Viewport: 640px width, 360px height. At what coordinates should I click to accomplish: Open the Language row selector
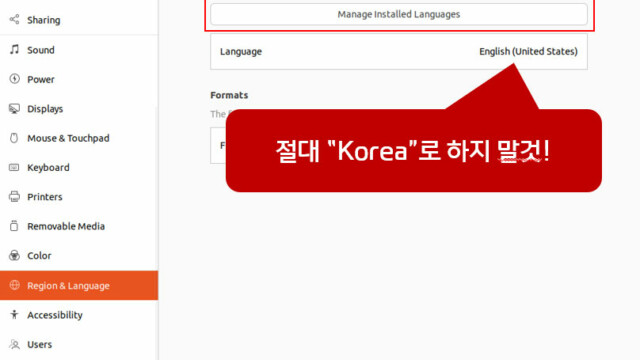click(399, 51)
